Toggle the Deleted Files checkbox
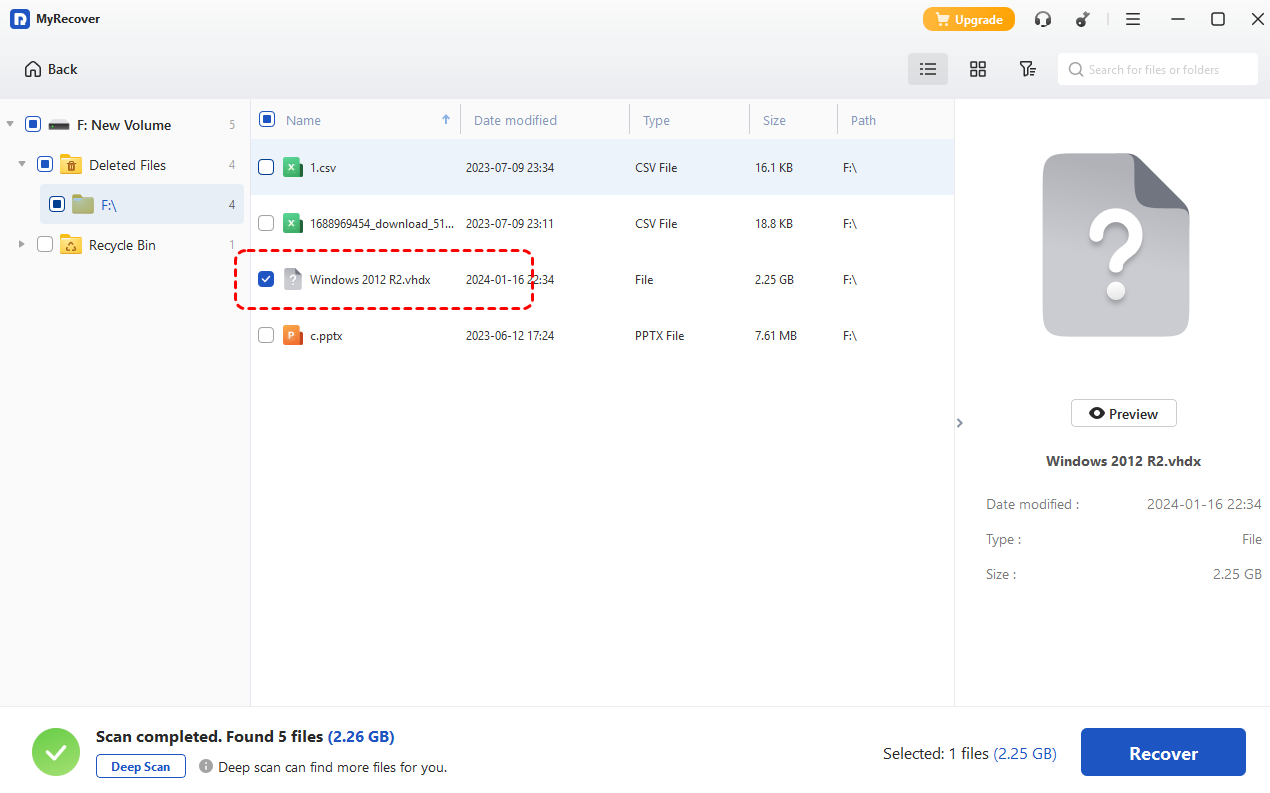The height and width of the screenshot is (793, 1270). point(45,164)
